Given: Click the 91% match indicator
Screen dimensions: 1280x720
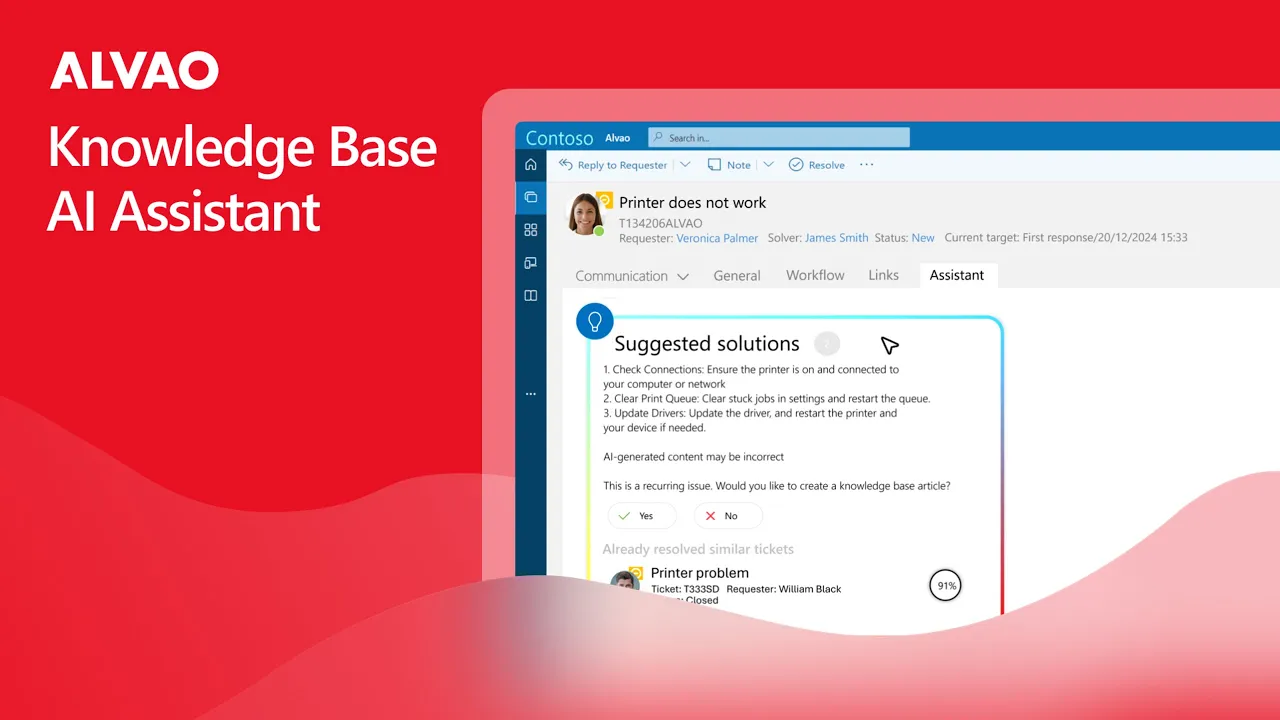Looking at the screenshot, I should pos(945,586).
